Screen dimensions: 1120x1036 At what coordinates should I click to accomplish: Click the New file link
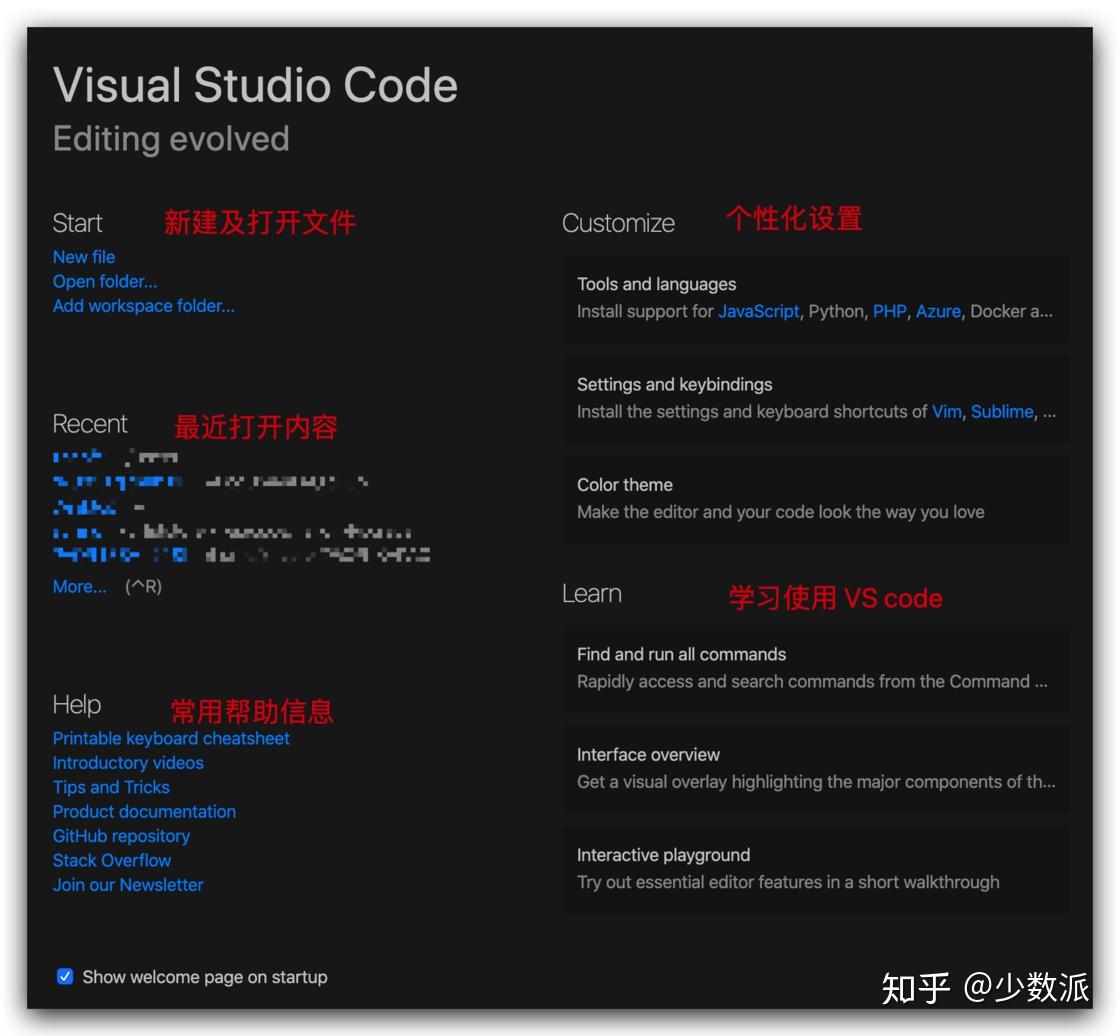[84, 256]
